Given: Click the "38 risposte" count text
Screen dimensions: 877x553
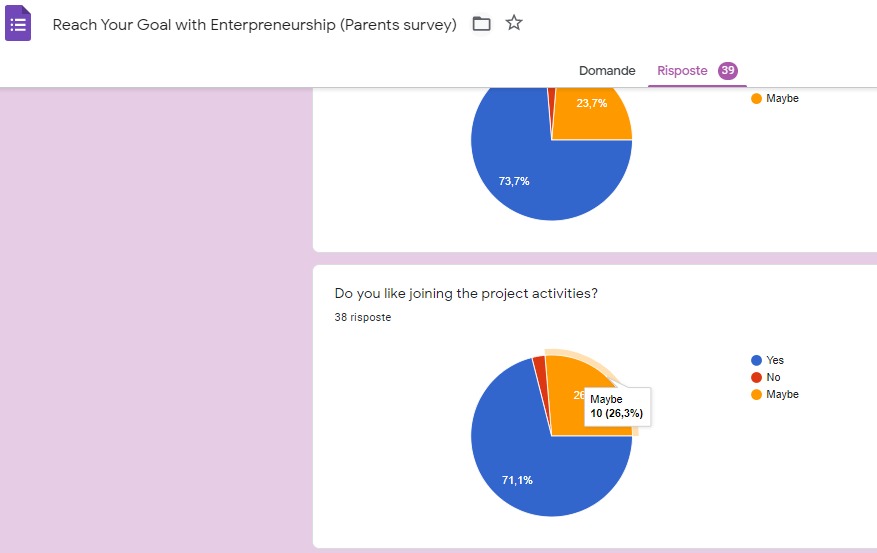Looking at the screenshot, I should click(x=362, y=317).
